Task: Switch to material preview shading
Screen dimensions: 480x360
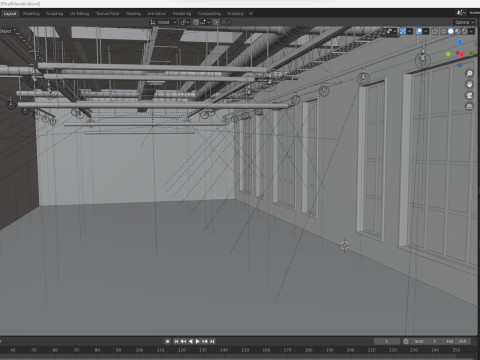Action: pos(458,31)
